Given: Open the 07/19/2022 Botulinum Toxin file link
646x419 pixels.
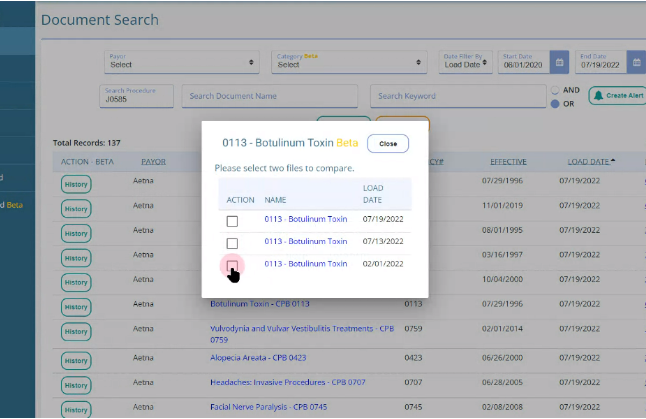Looking at the screenshot, I should [305, 220].
